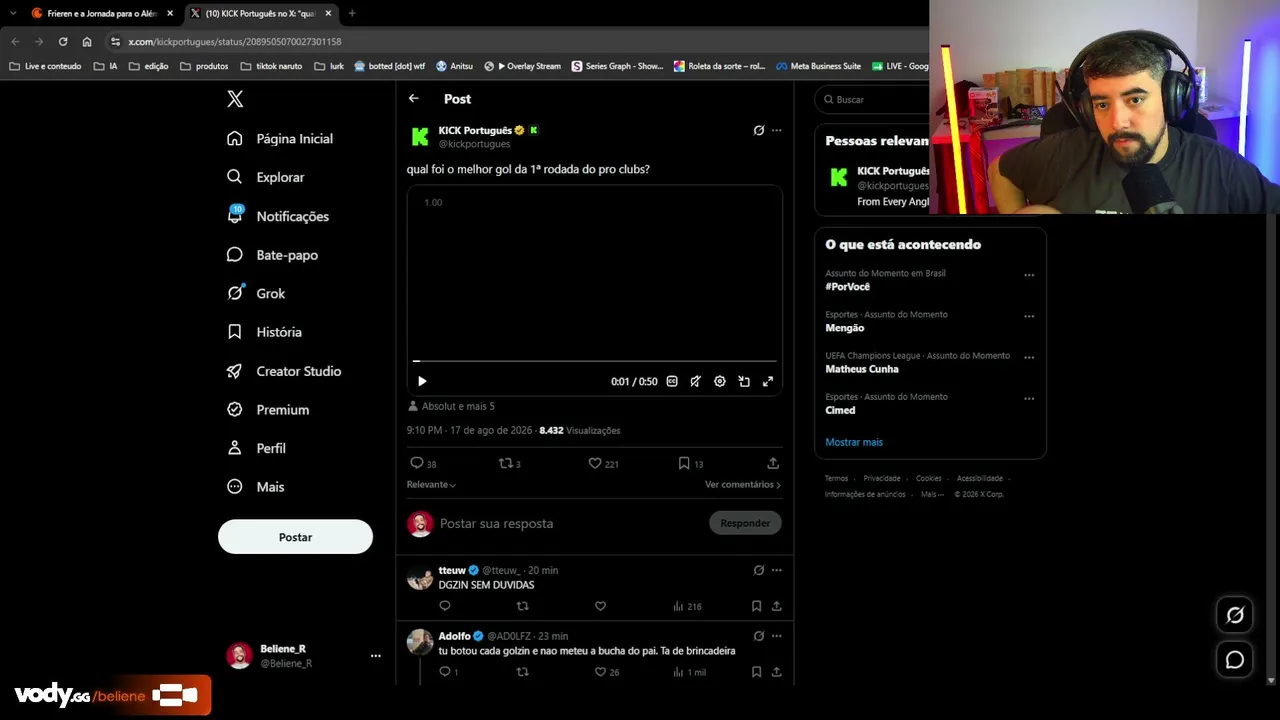This screenshot has width=1280, height=720.
Task: Reply to tteuw's comment
Action: click(445, 606)
